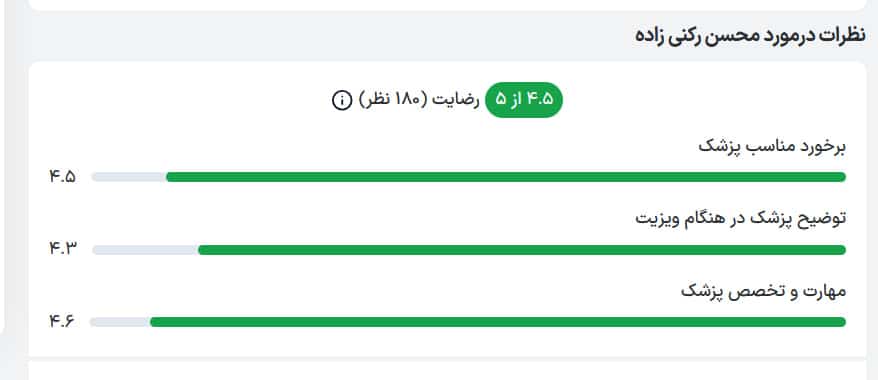Click the ۴.۶ score value
Viewport: 878px width, 380px height.
(x=62, y=322)
